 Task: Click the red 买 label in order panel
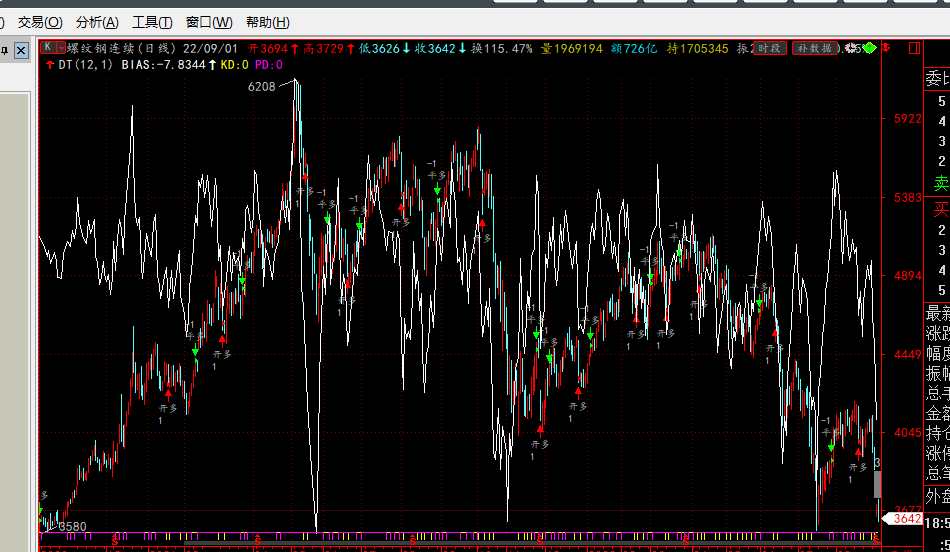point(942,210)
